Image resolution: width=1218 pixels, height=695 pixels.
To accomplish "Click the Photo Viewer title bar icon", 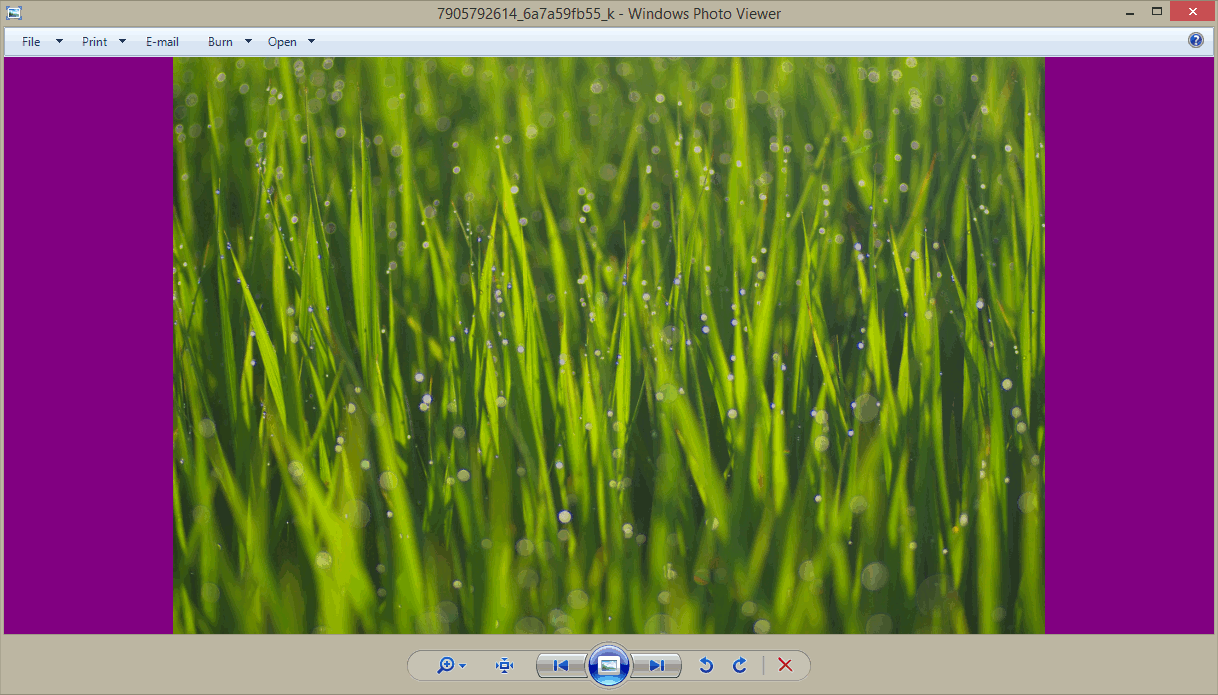I will 14,13.
